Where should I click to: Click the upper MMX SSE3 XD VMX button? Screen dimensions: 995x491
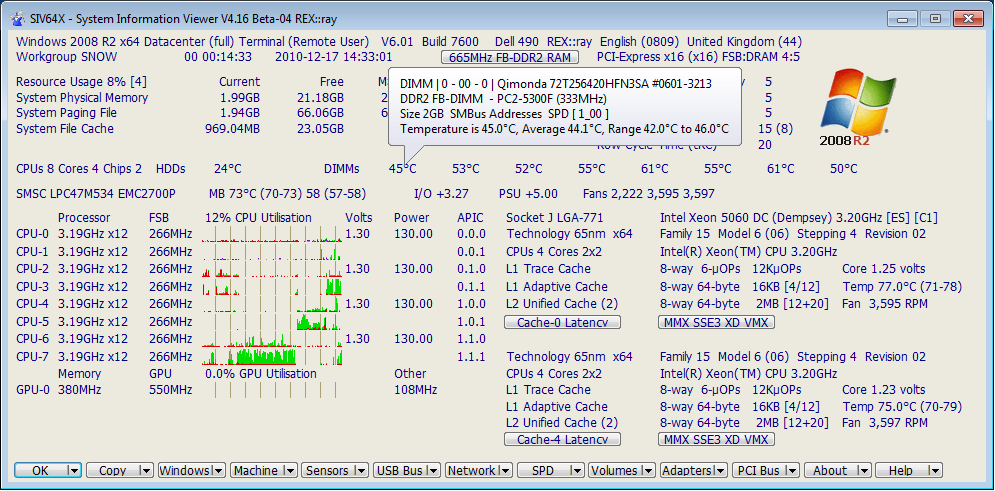716,322
